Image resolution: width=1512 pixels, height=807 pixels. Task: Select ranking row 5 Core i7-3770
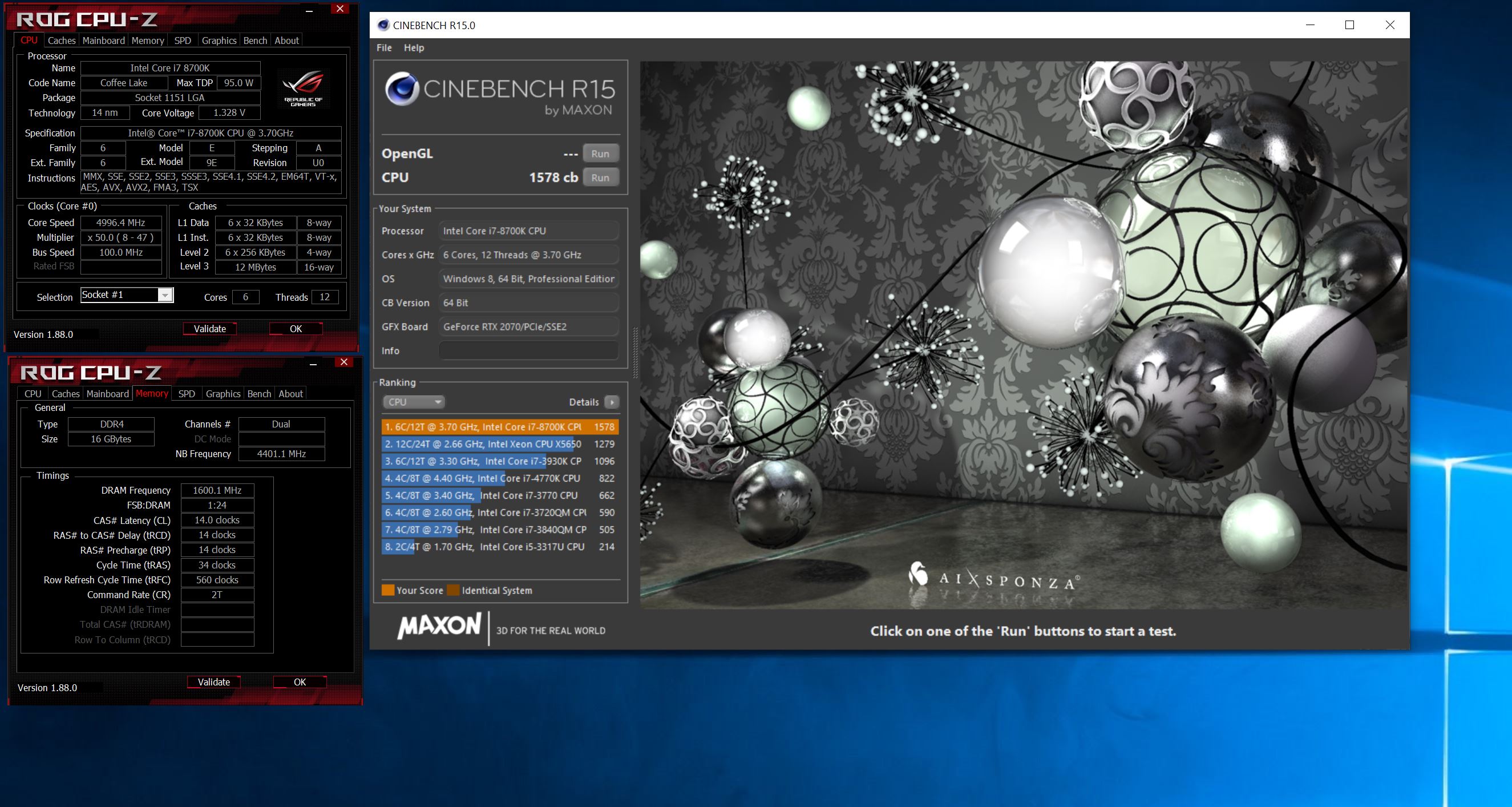point(500,495)
